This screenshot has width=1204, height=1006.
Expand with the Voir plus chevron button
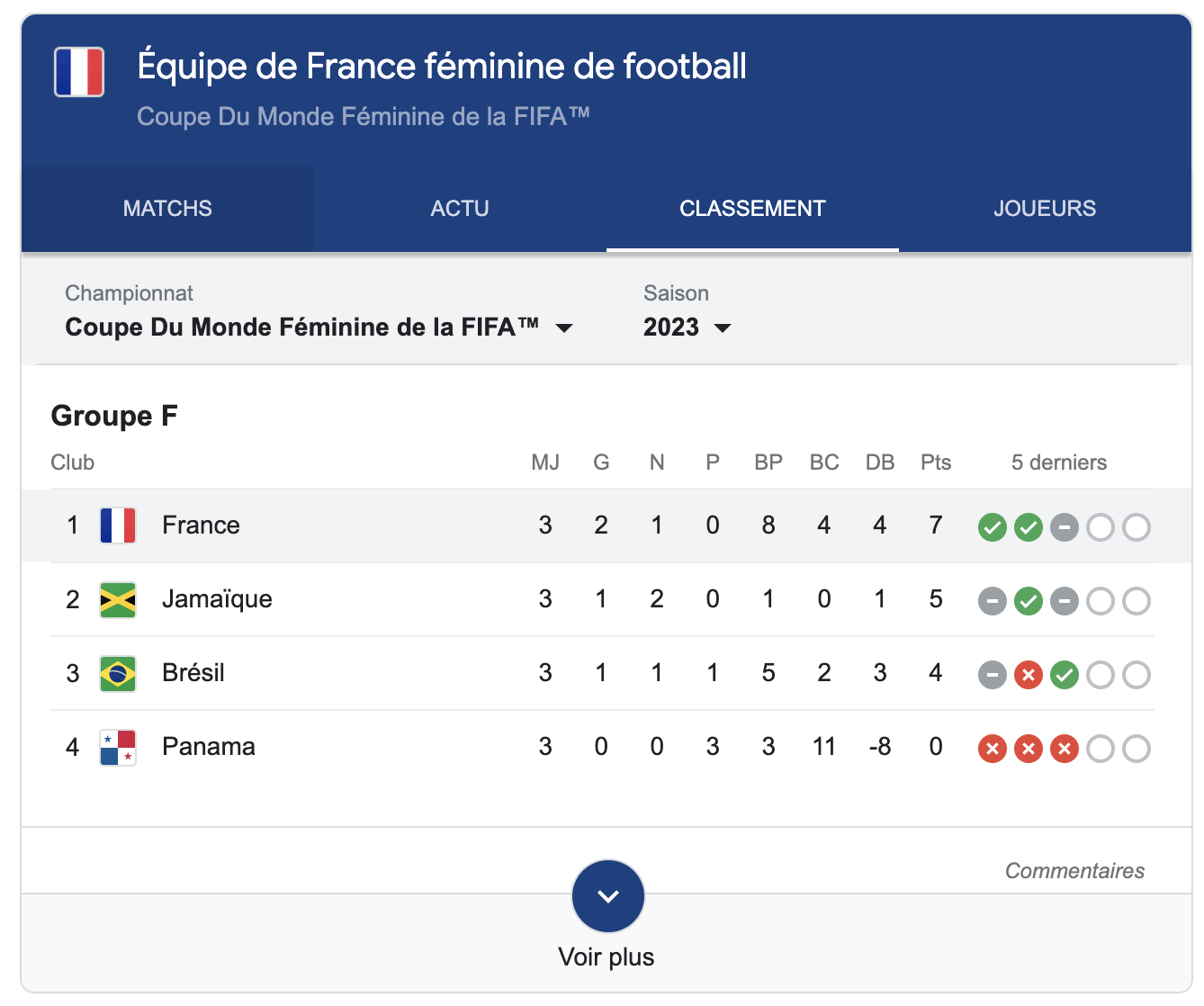pyautogui.click(x=608, y=896)
